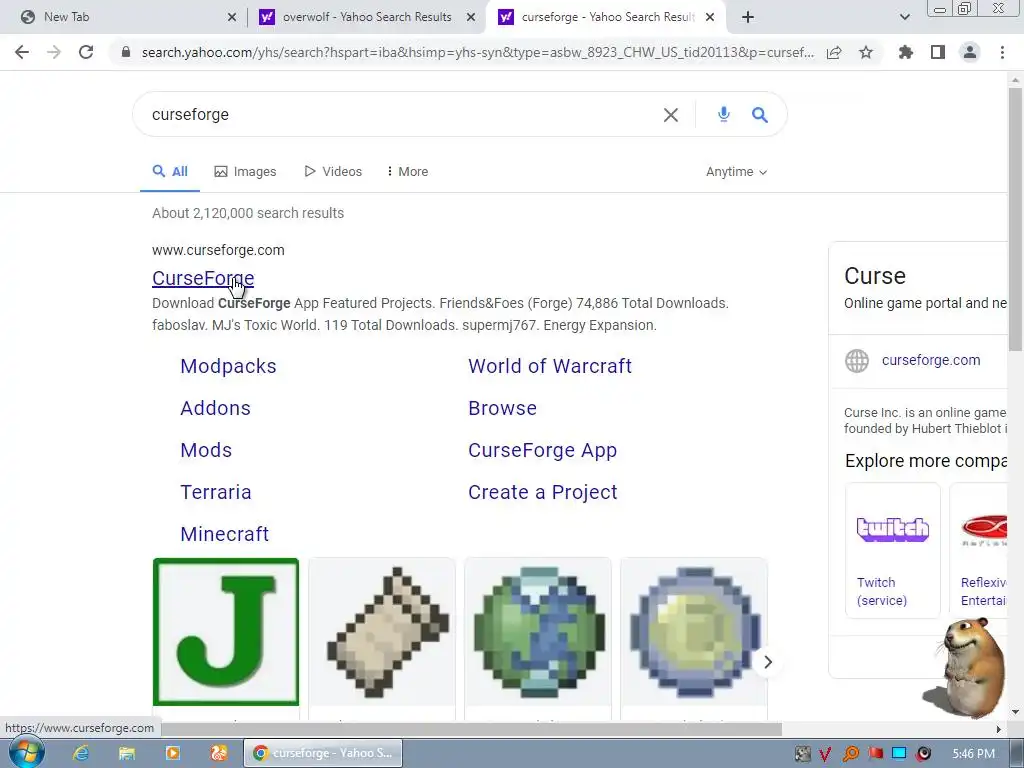Open the Mods sitelink

[206, 450]
